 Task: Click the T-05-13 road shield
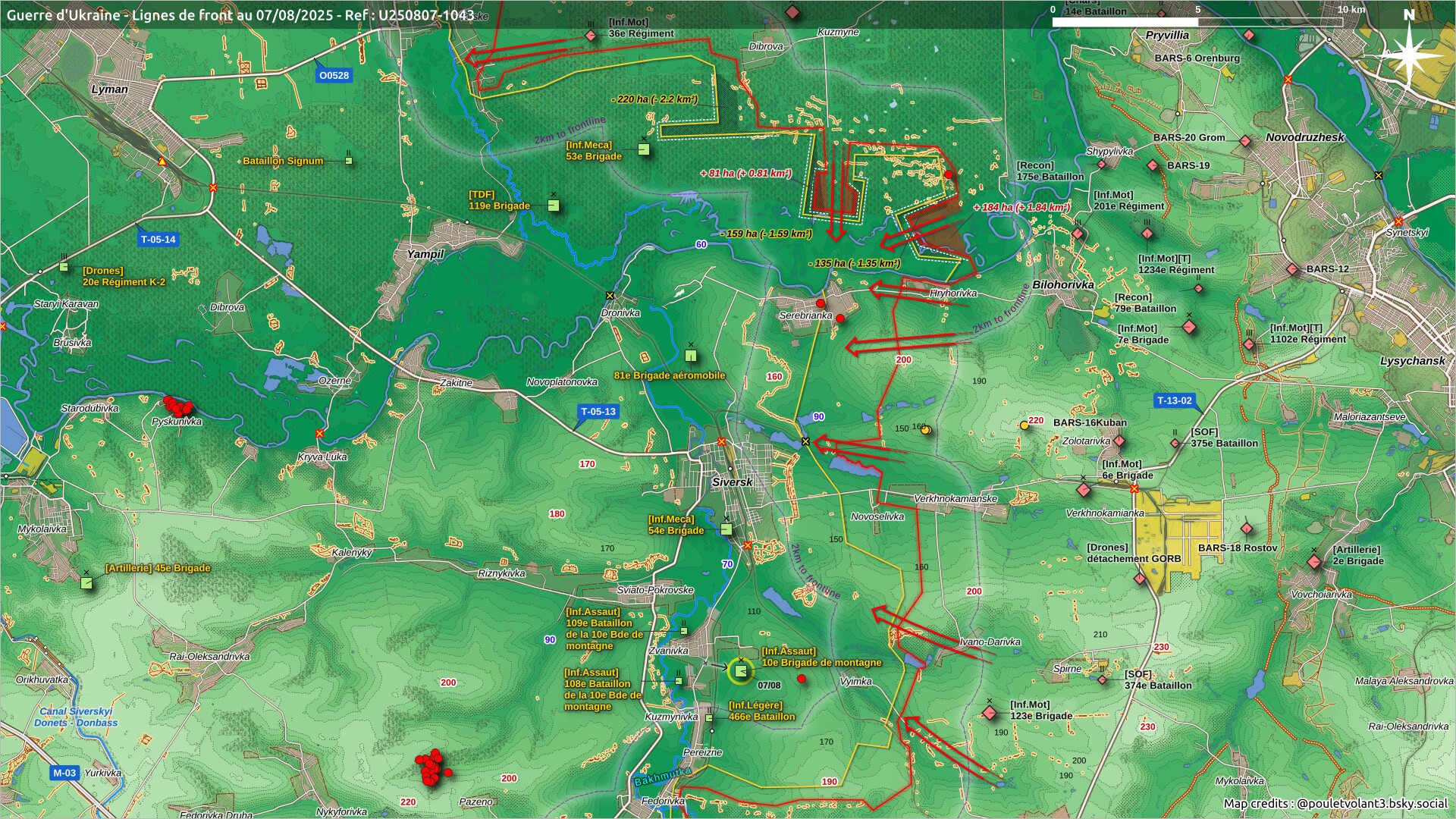(x=598, y=412)
